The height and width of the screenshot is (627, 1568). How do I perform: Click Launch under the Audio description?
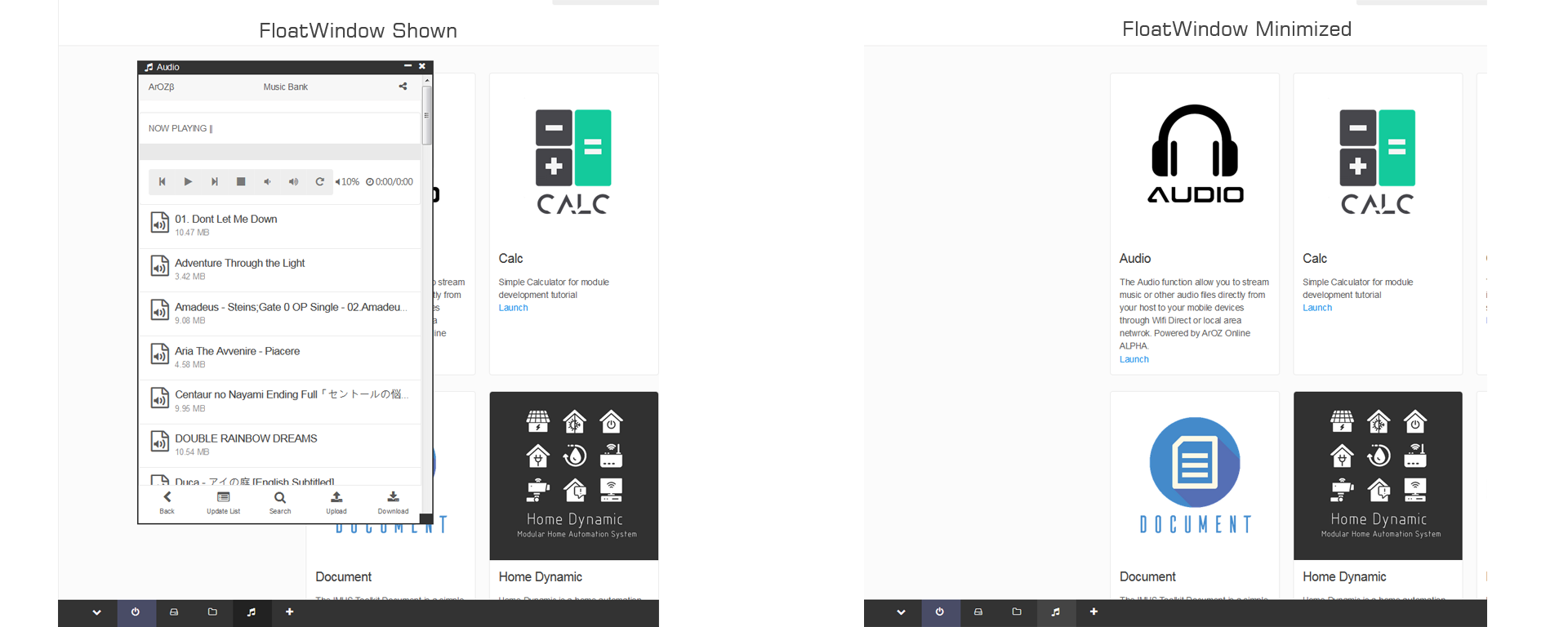(1134, 359)
